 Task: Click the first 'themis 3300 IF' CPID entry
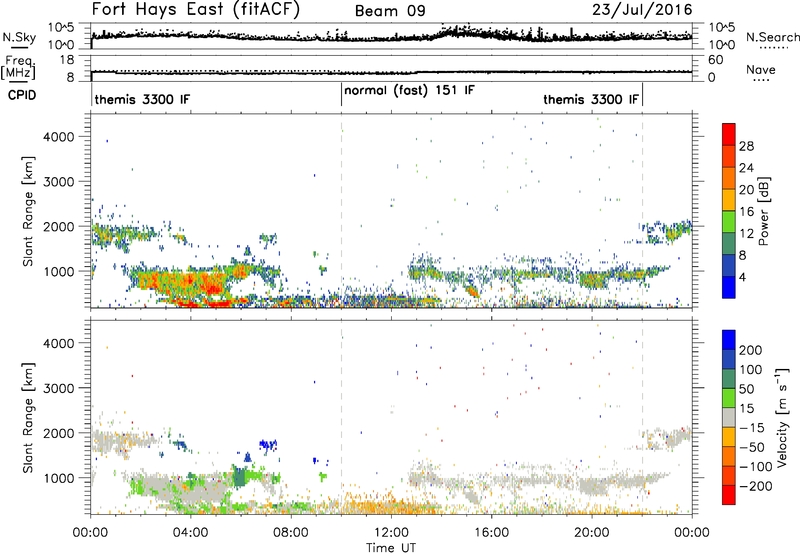click(142, 99)
